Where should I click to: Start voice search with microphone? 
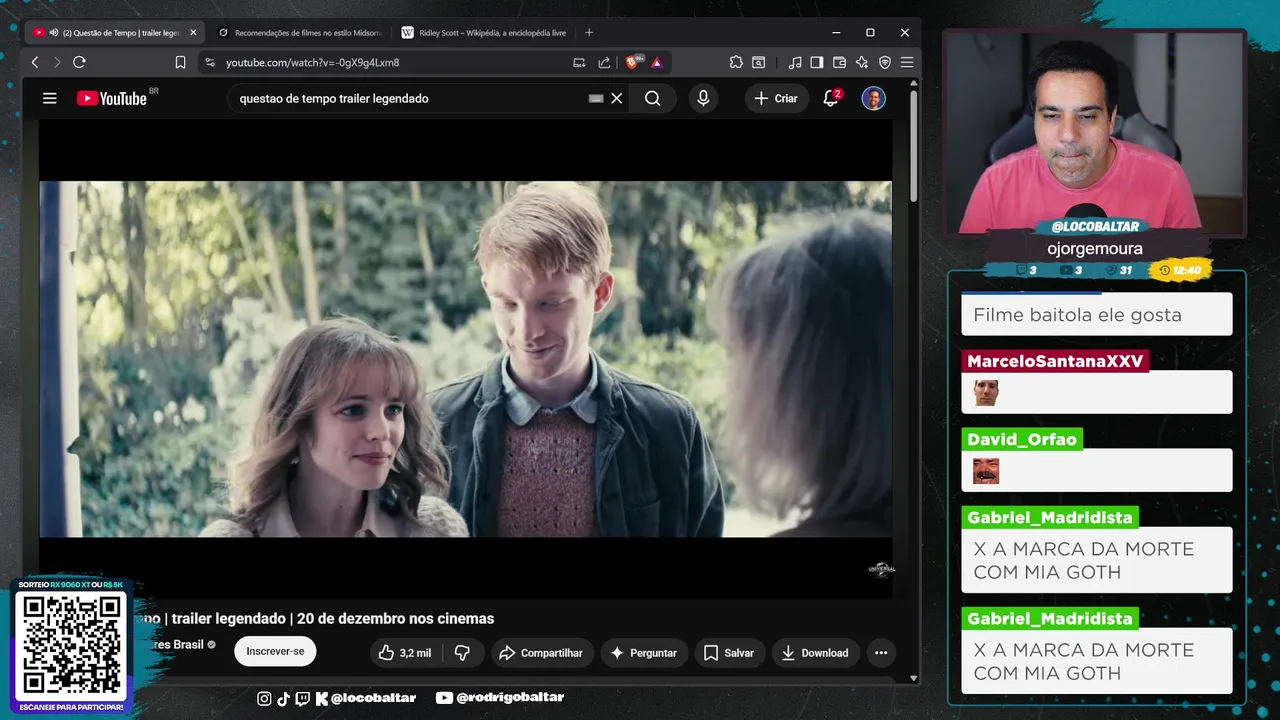703,98
